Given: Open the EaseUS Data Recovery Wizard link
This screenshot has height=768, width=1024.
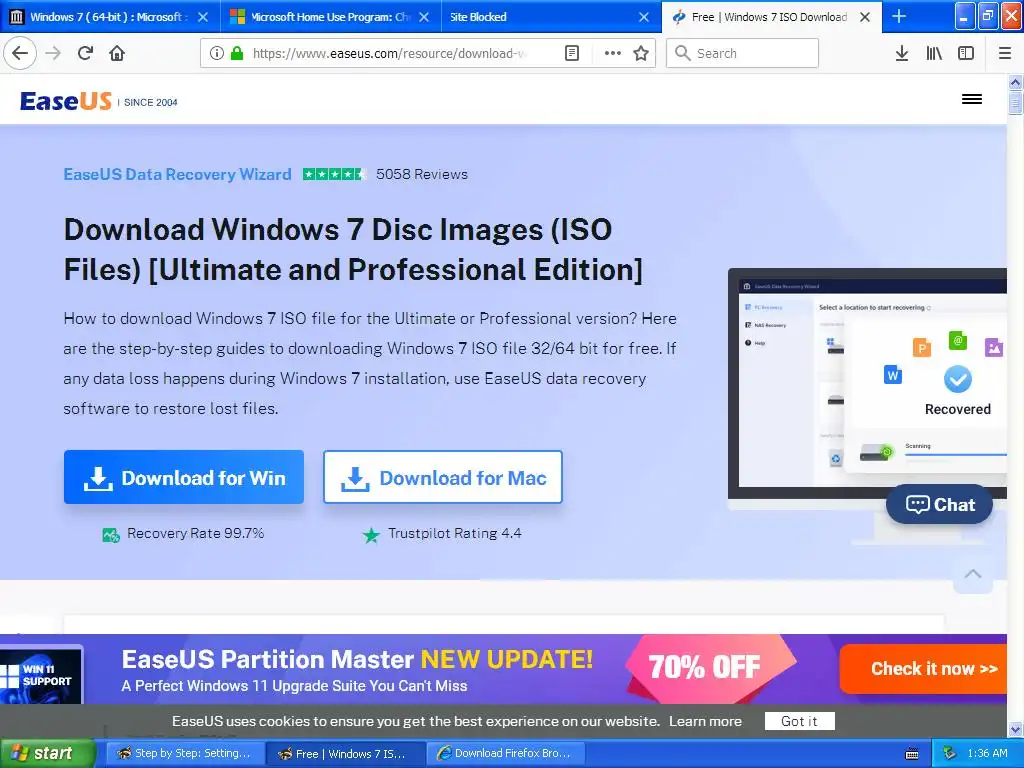Looking at the screenshot, I should point(177,174).
